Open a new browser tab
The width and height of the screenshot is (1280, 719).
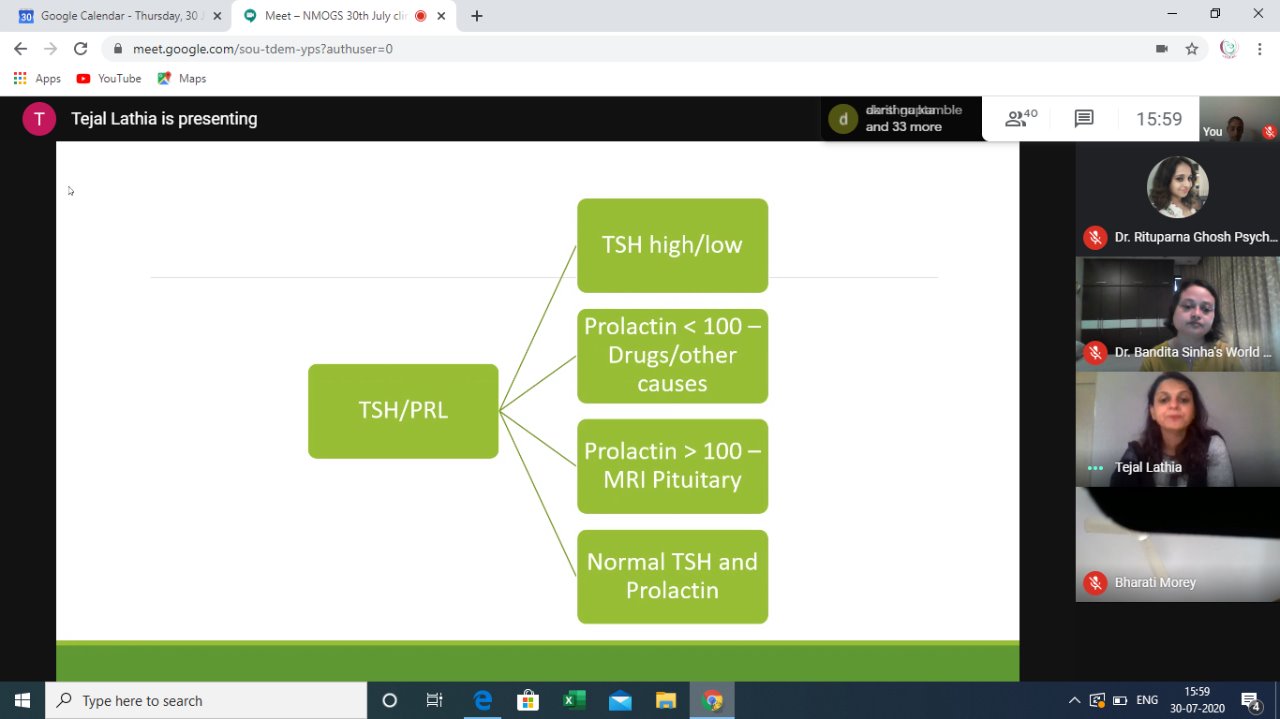[x=477, y=16]
